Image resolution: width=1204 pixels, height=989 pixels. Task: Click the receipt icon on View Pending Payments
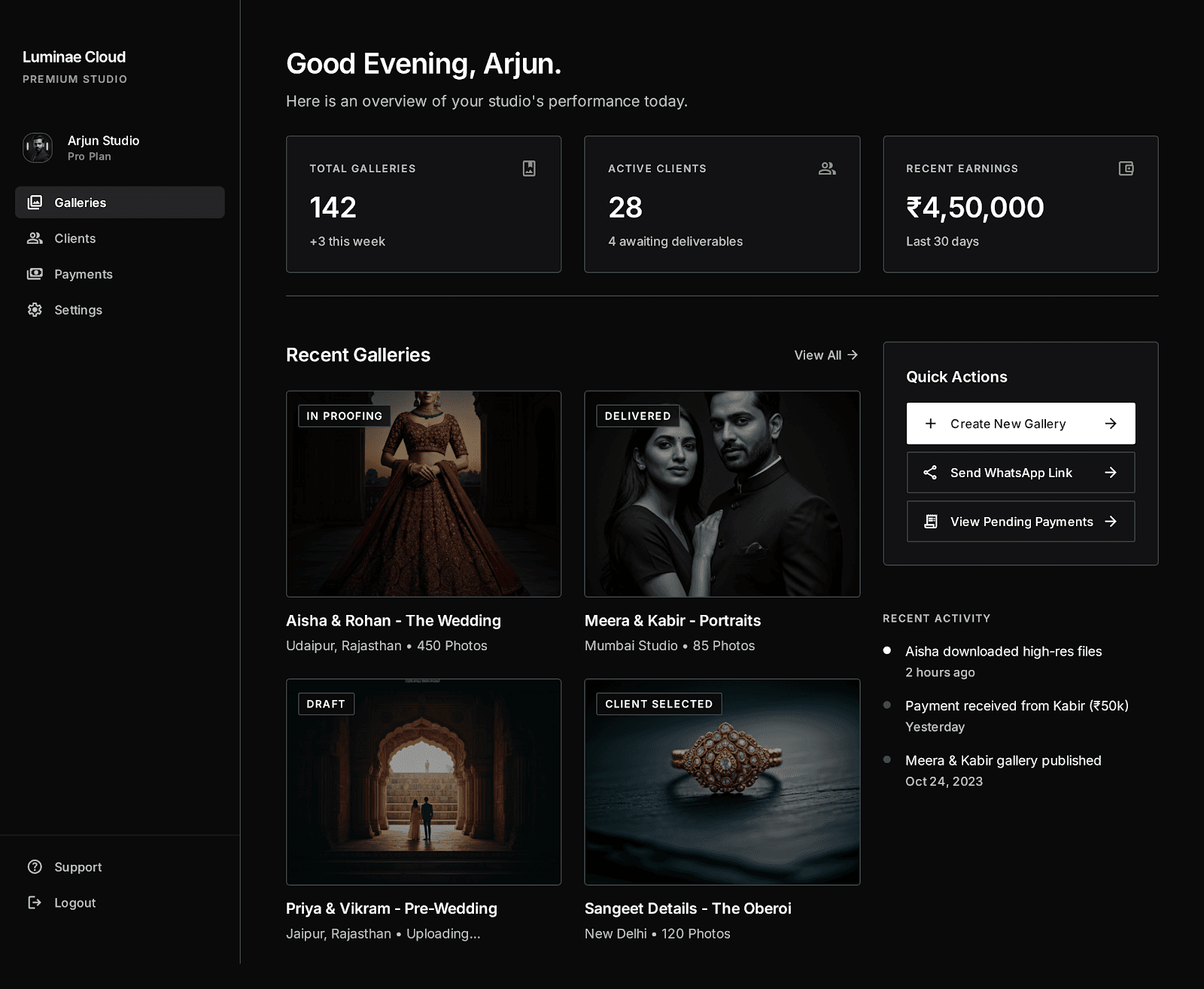pyautogui.click(x=931, y=522)
